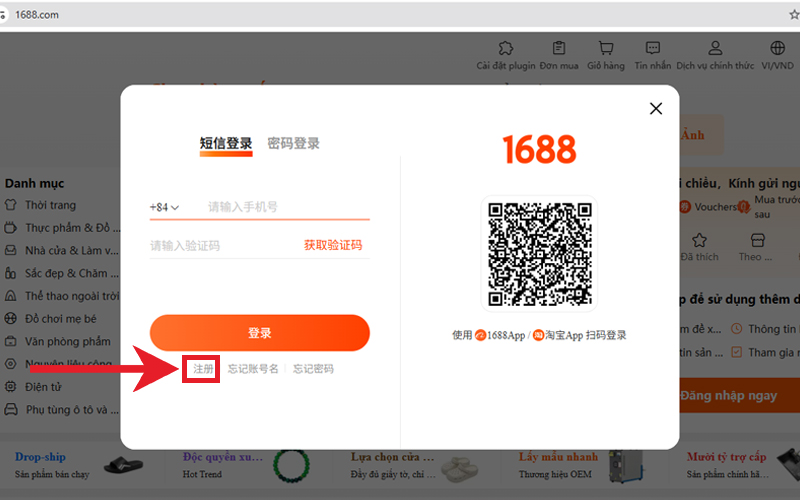The width and height of the screenshot is (800, 500).
Task: Open the VI/VND globe language icon
Action: pyautogui.click(x=778, y=48)
